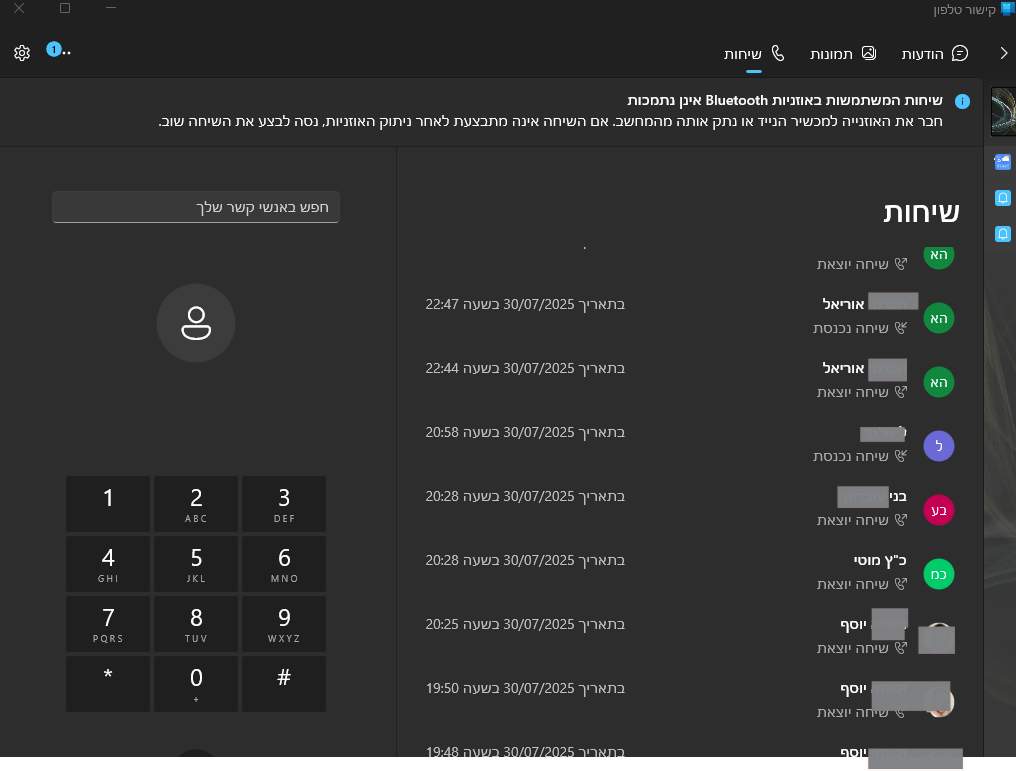Select the אוריאל incoming call at 22:47
1016x771 pixels.
[690, 315]
